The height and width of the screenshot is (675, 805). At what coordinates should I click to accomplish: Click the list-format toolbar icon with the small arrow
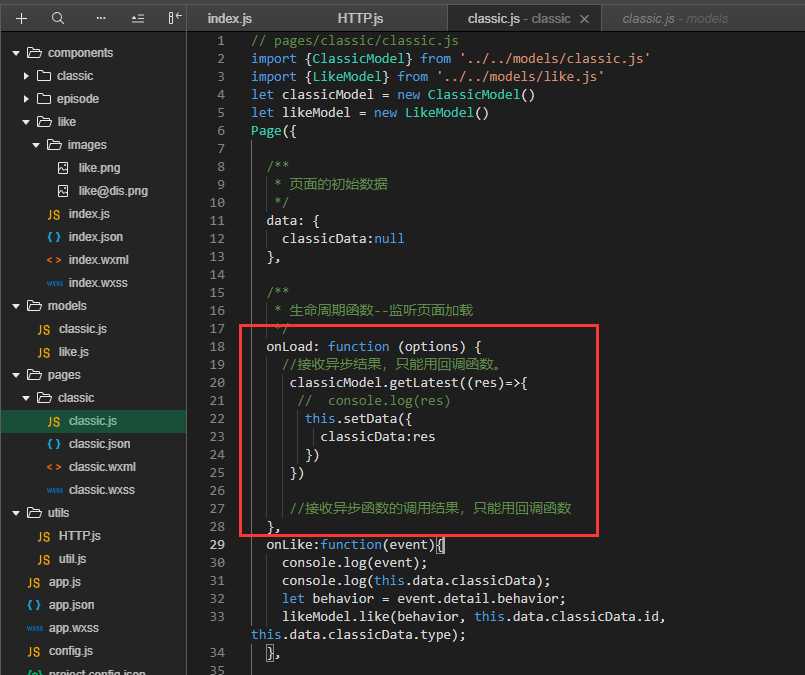pyautogui.click(x=138, y=19)
